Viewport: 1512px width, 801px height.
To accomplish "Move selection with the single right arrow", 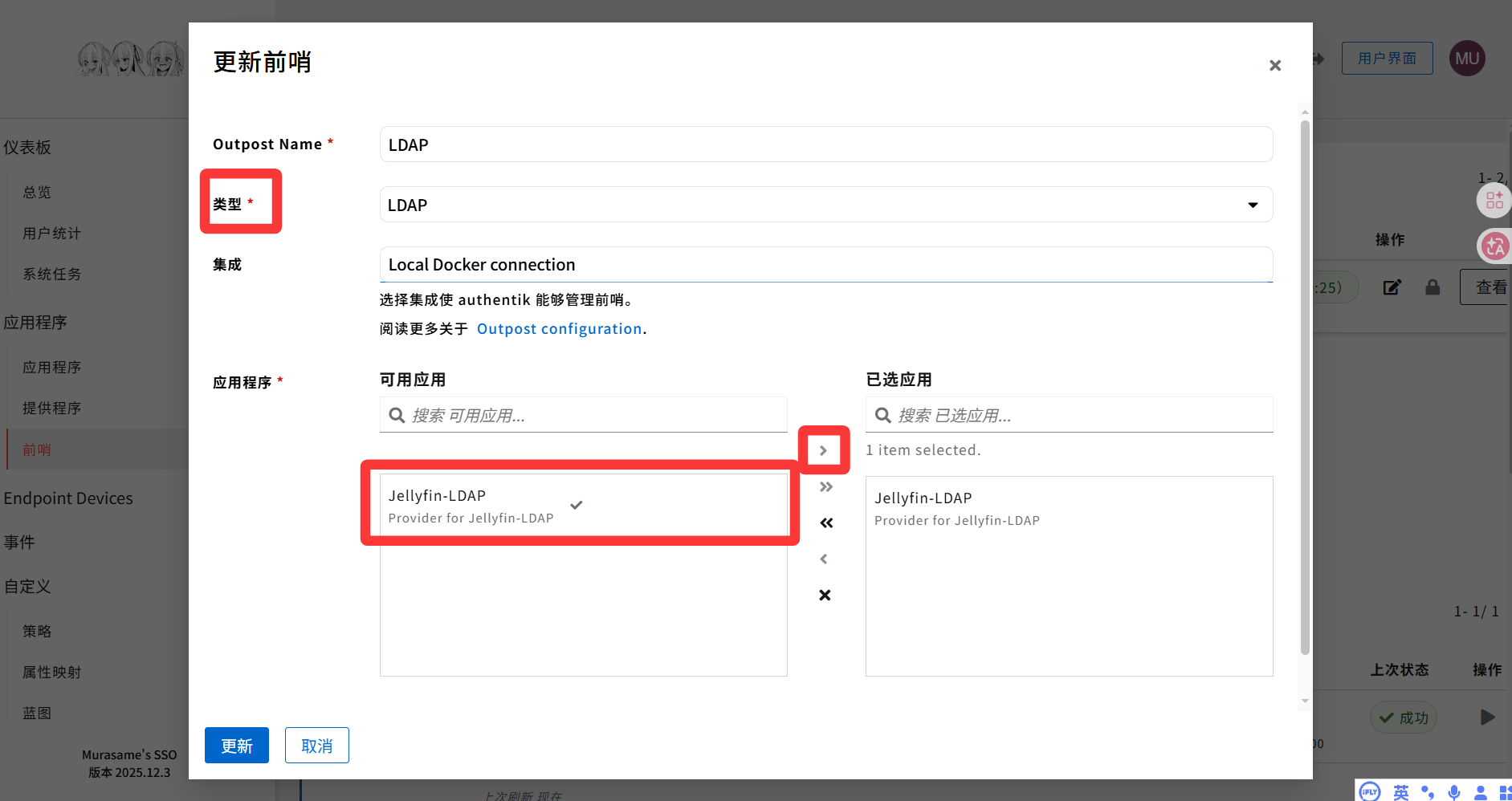I will 824,449.
